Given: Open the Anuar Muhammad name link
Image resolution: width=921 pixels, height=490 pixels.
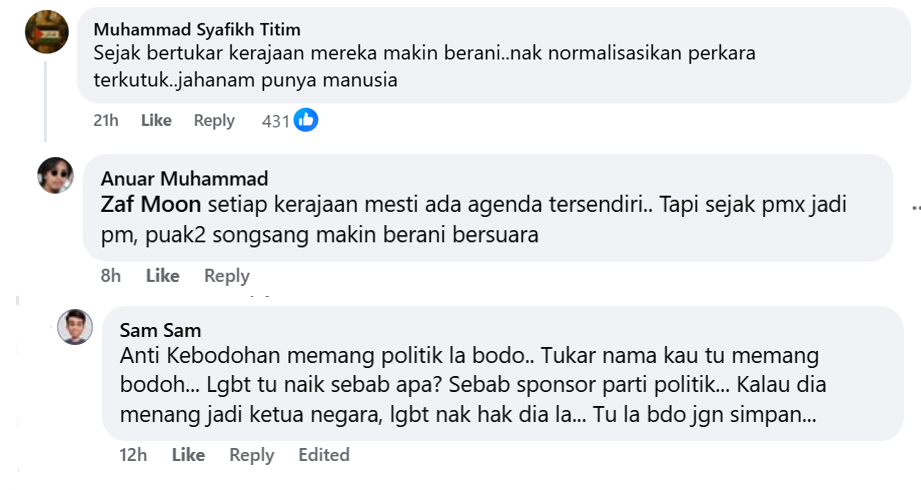Looking at the screenshot, I should (184, 179).
